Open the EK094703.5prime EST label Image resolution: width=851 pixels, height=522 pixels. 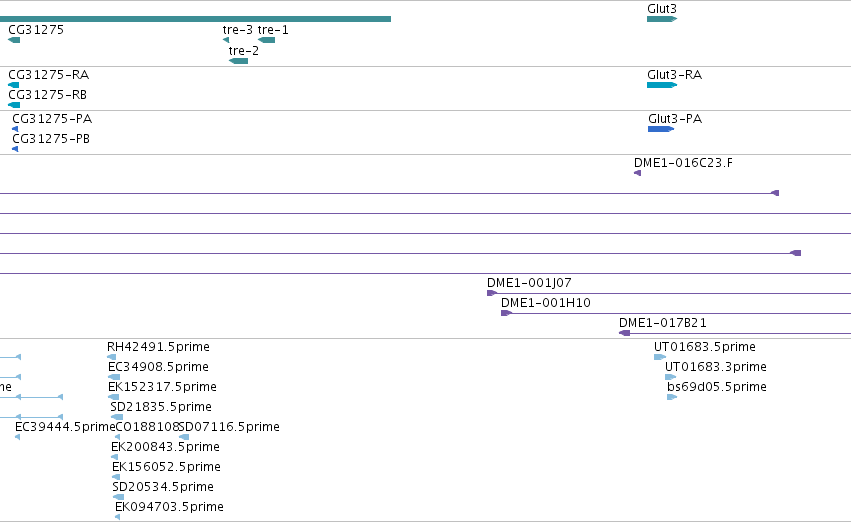169,507
